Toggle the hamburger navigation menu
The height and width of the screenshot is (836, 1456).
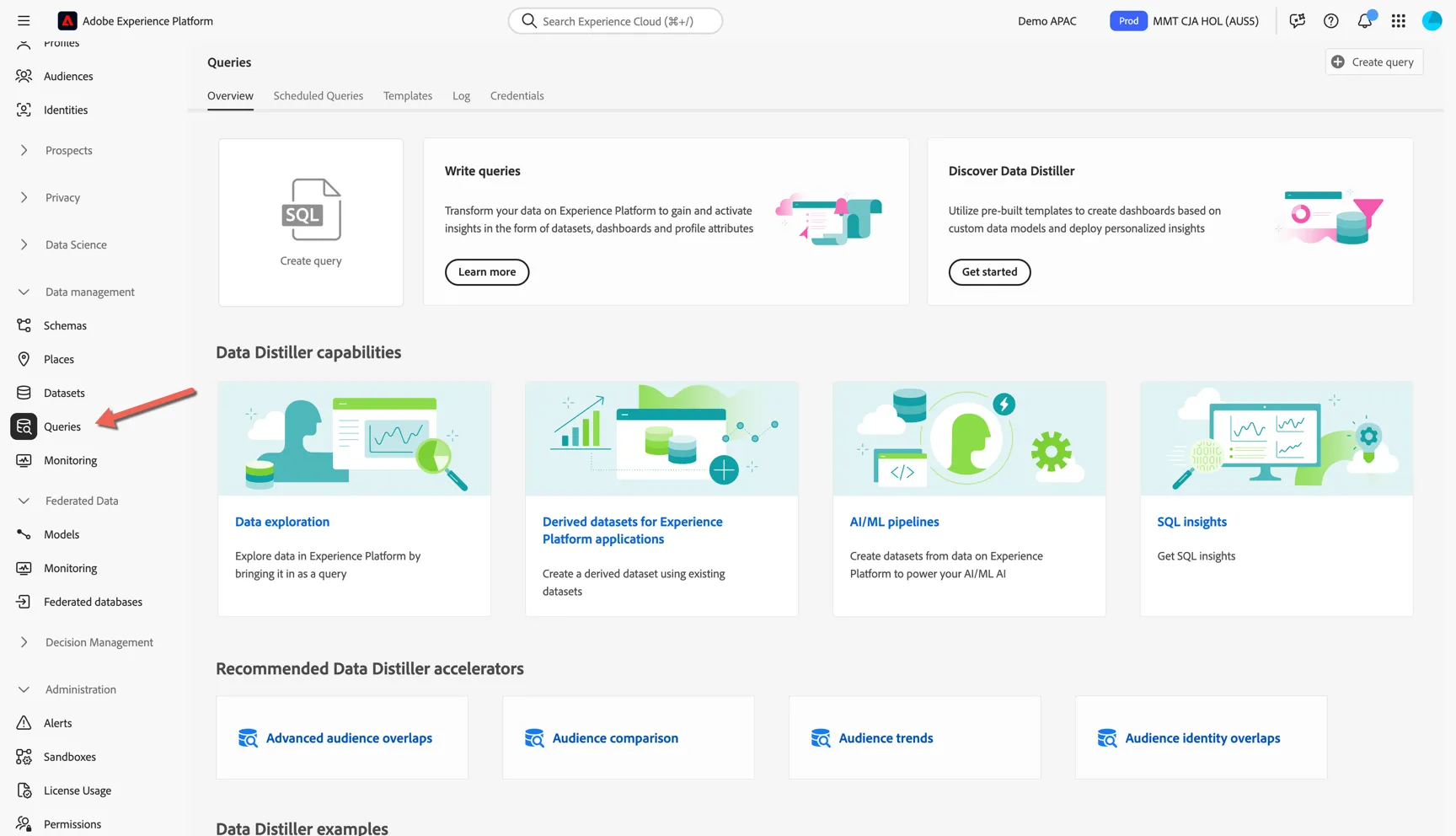[x=24, y=21]
